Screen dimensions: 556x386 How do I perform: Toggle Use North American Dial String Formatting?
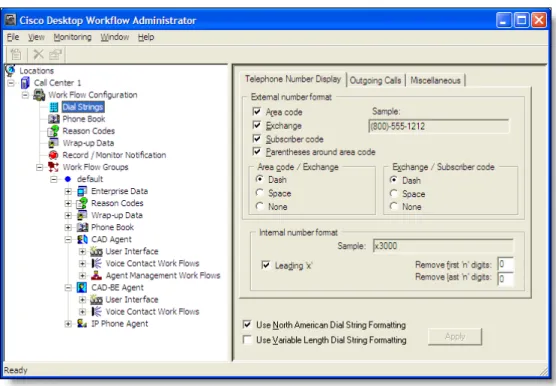[x=247, y=324]
